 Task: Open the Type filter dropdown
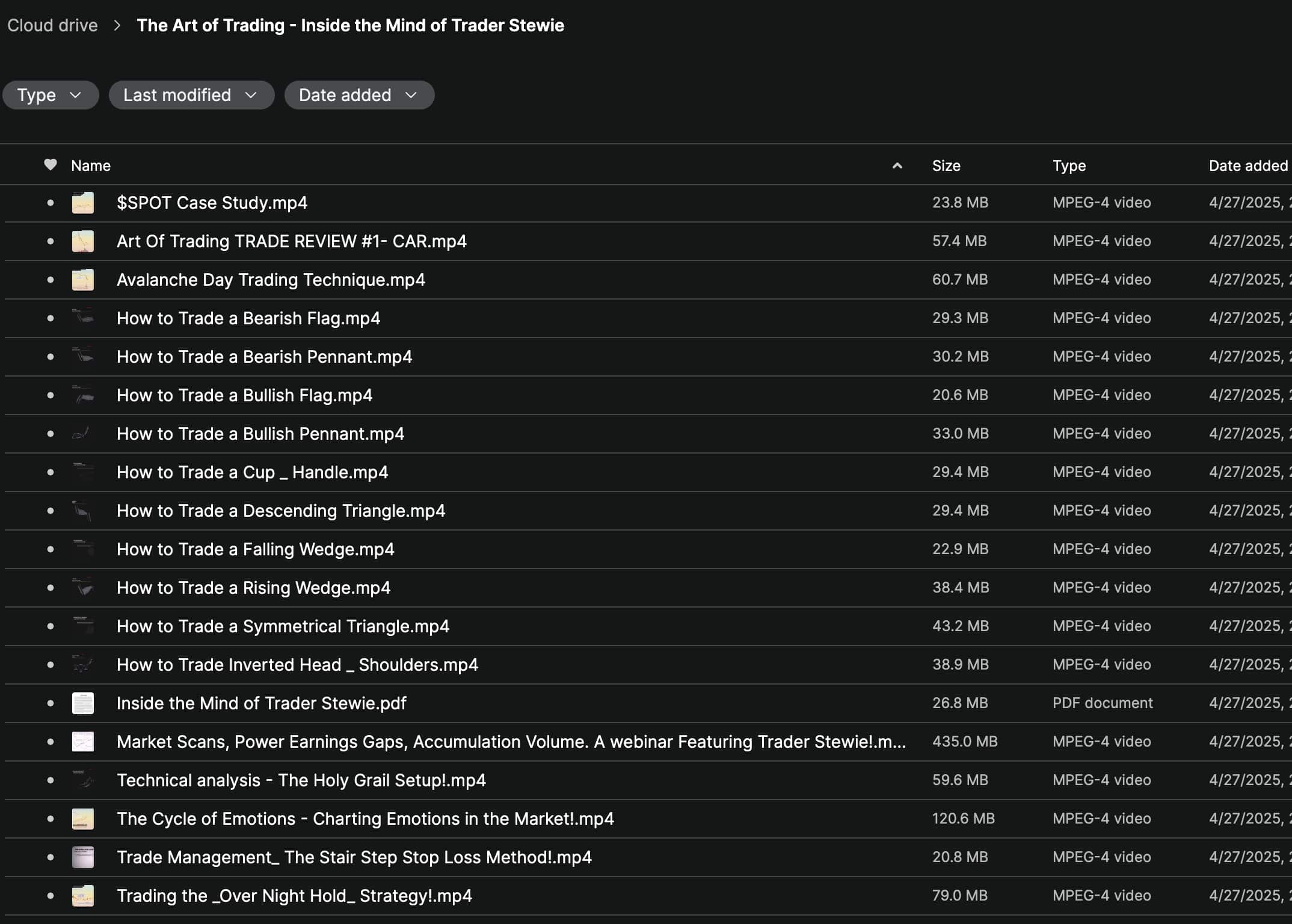[x=50, y=95]
